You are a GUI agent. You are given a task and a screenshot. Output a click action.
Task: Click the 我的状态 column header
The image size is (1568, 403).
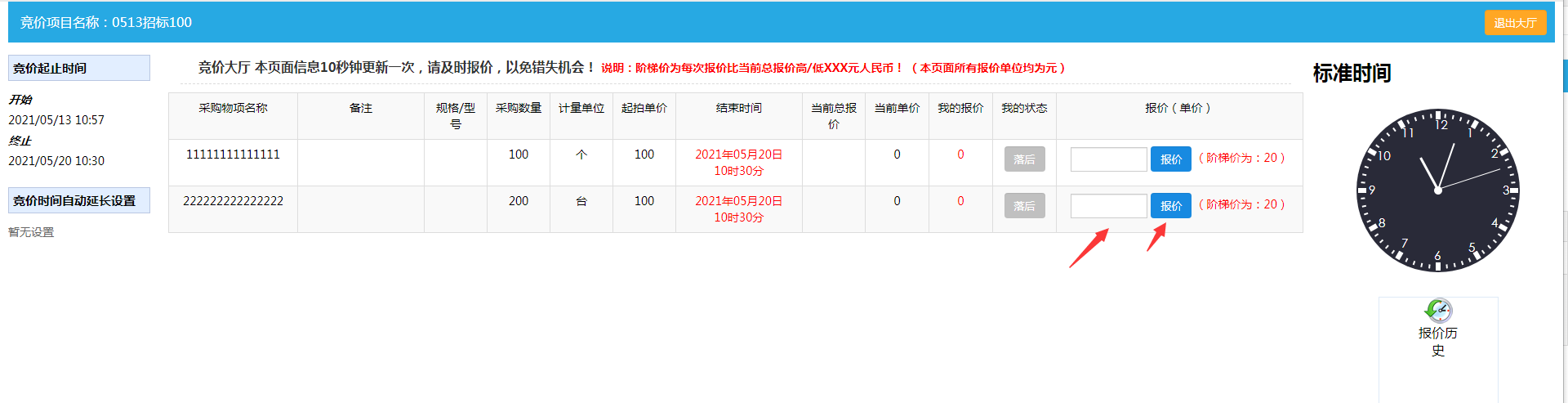(1024, 108)
